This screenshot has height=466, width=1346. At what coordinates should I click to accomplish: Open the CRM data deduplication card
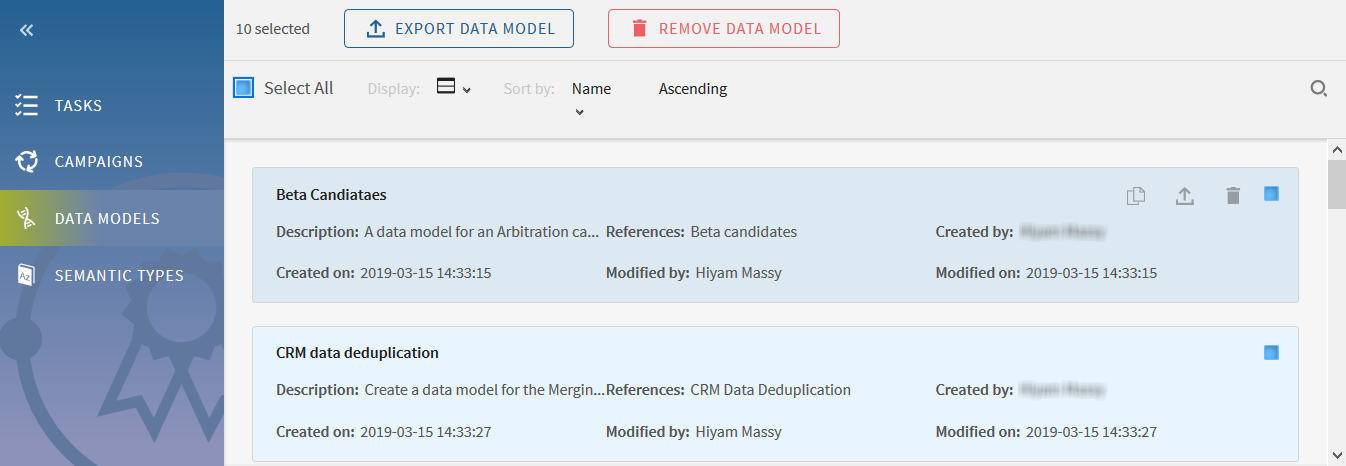[x=357, y=353]
